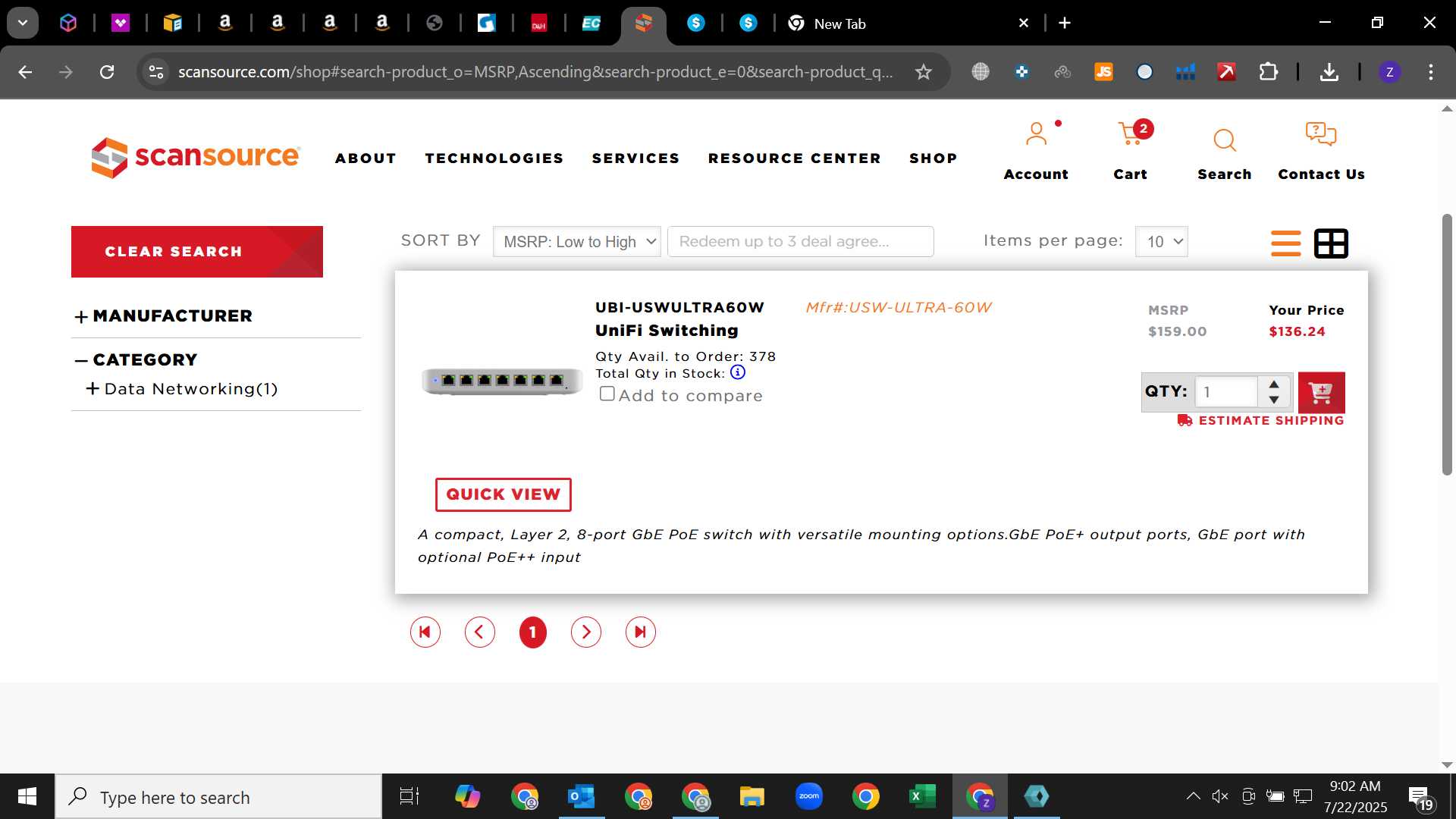Image resolution: width=1456 pixels, height=819 pixels.
Task: Open the Technologies menu
Action: click(x=494, y=158)
